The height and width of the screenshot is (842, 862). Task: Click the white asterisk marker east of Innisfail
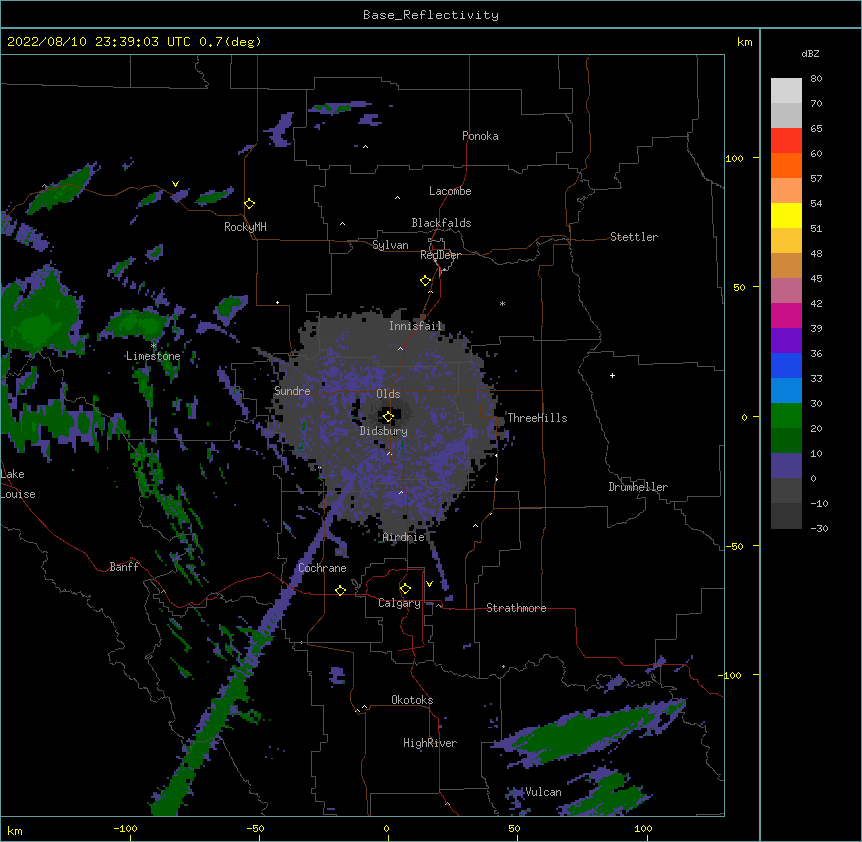pos(502,303)
